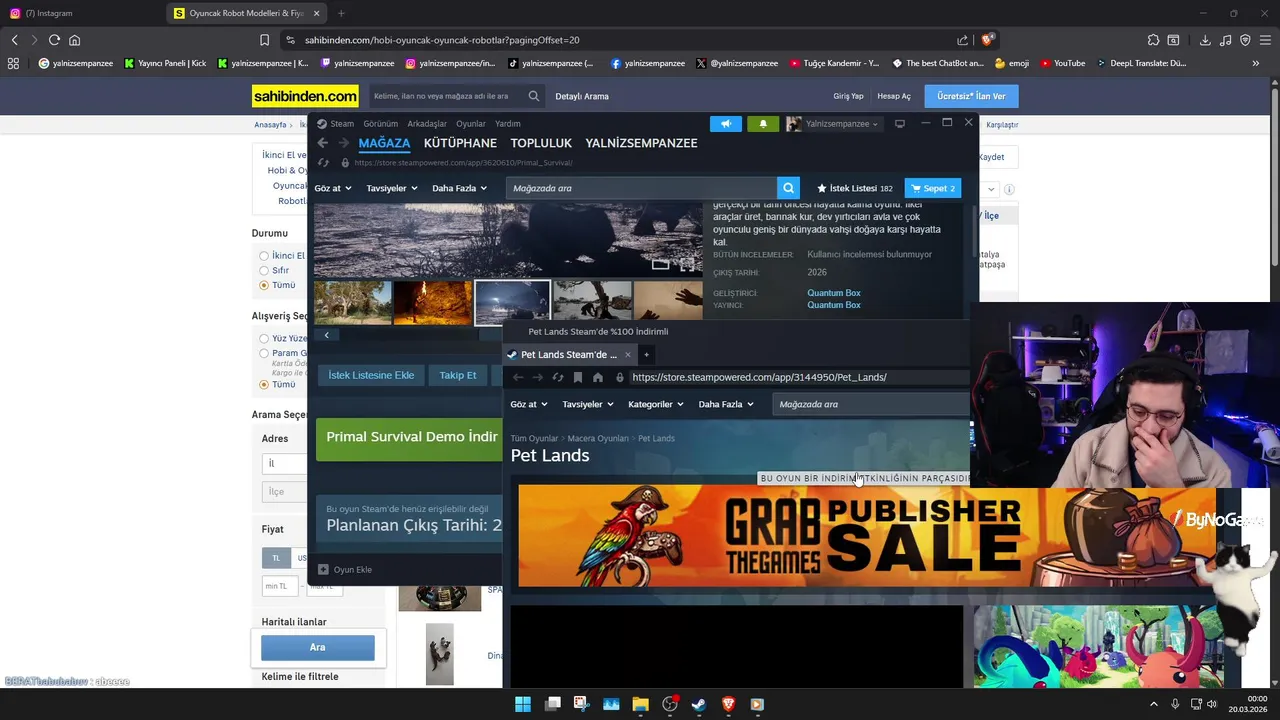
Task: Expand Kategoriler dropdown in Pet Lands window
Action: coord(655,404)
